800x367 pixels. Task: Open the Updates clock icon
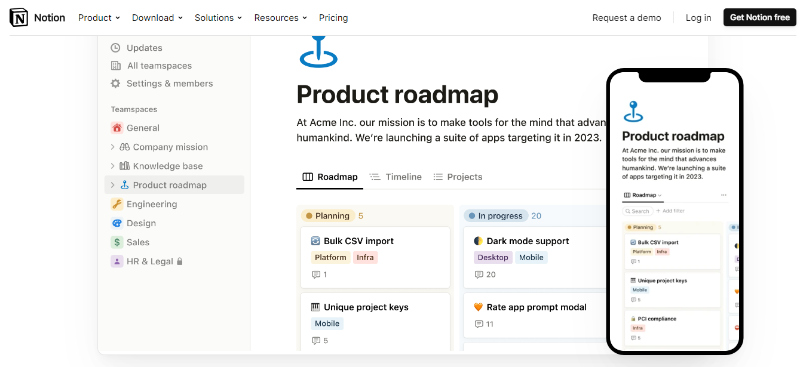click(x=116, y=48)
